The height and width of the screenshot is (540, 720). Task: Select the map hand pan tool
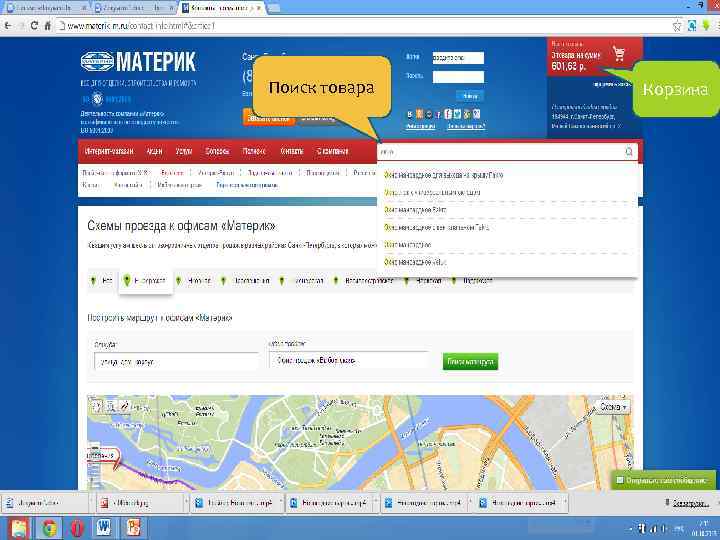(96, 406)
